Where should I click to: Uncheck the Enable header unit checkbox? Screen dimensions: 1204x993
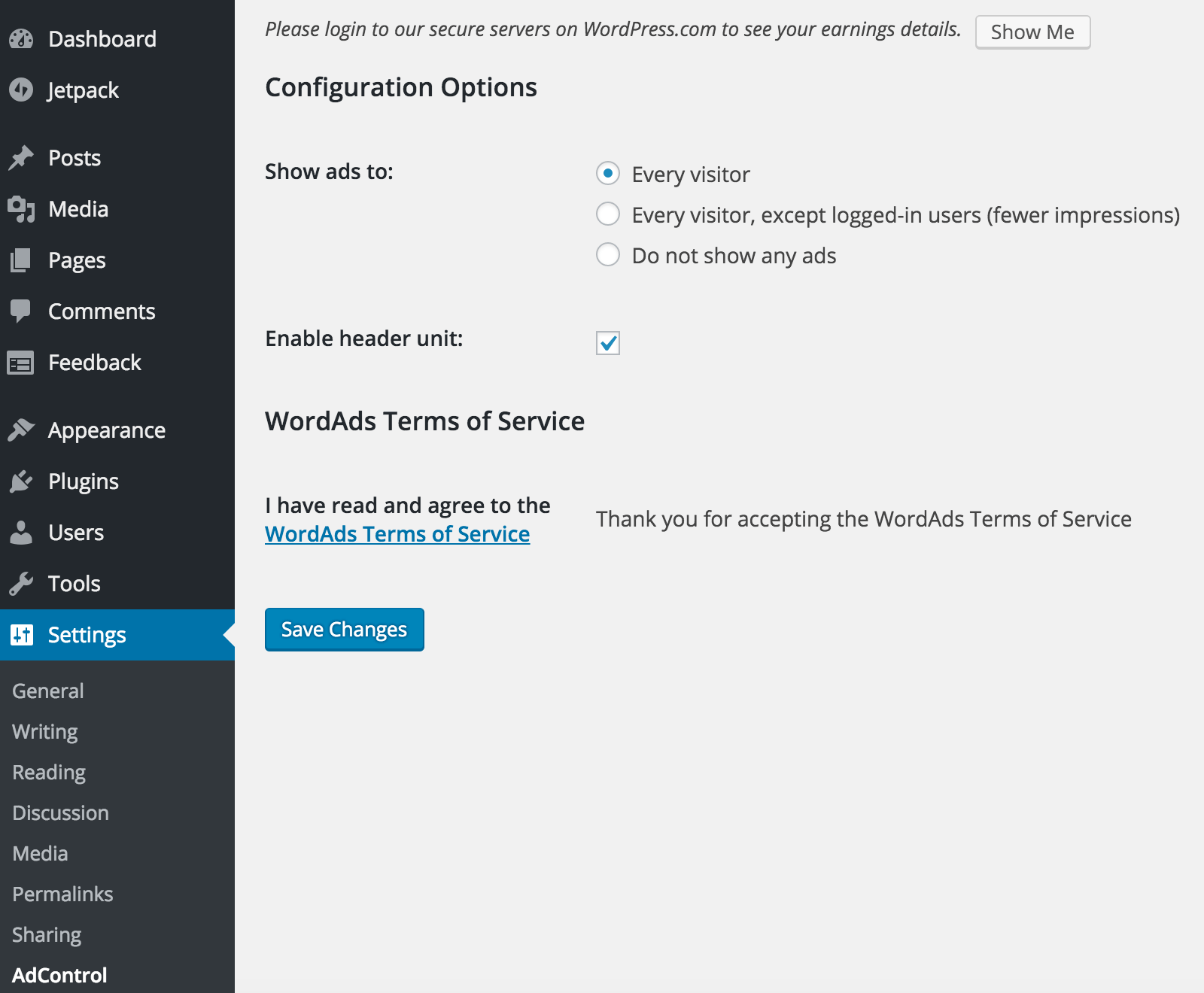[x=608, y=343]
